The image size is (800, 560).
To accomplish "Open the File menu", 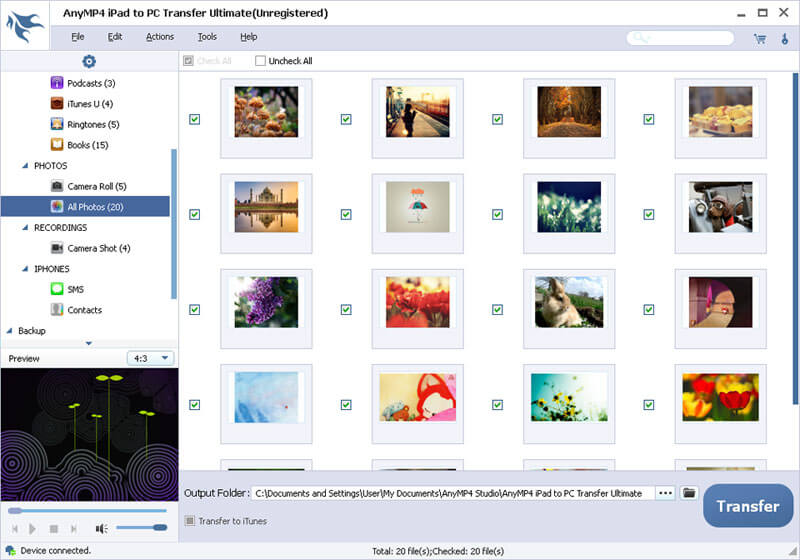I will pyautogui.click(x=78, y=37).
